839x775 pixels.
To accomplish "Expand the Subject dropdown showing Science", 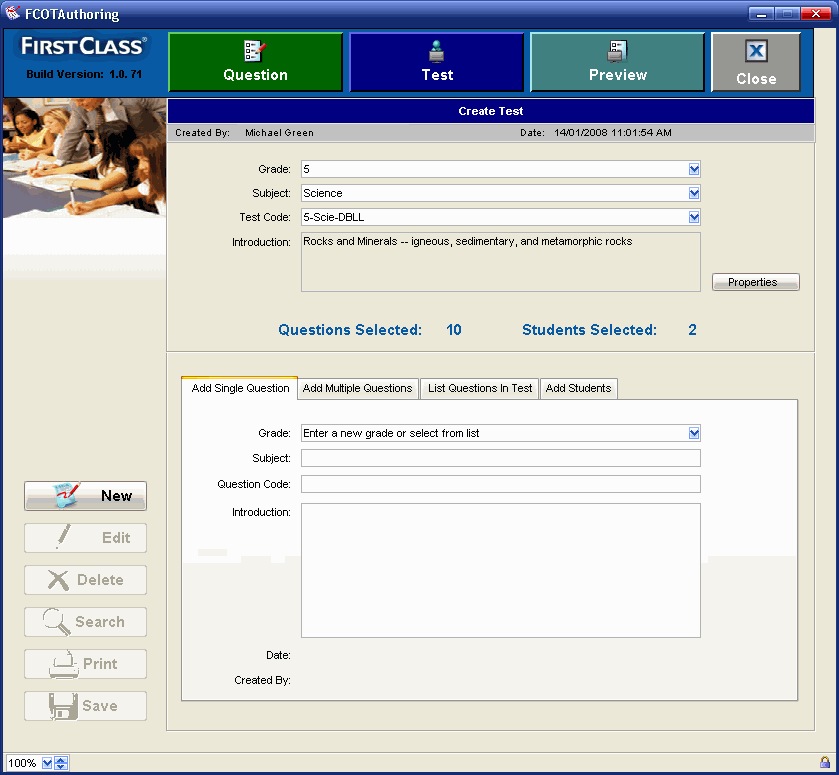I will 694,194.
